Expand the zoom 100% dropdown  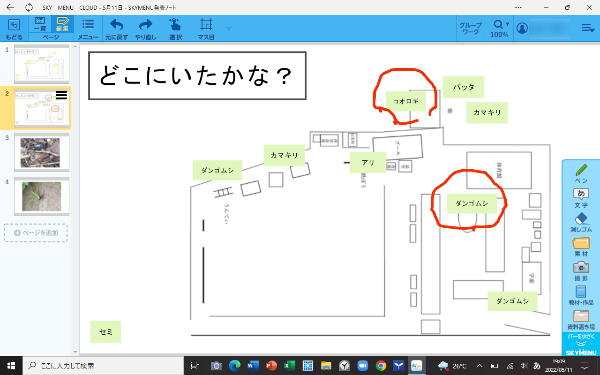[499, 29]
